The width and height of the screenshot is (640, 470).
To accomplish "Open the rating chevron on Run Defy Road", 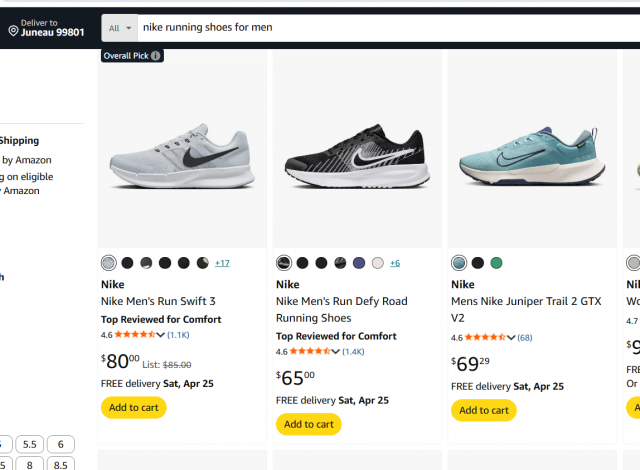I will click(x=336, y=352).
